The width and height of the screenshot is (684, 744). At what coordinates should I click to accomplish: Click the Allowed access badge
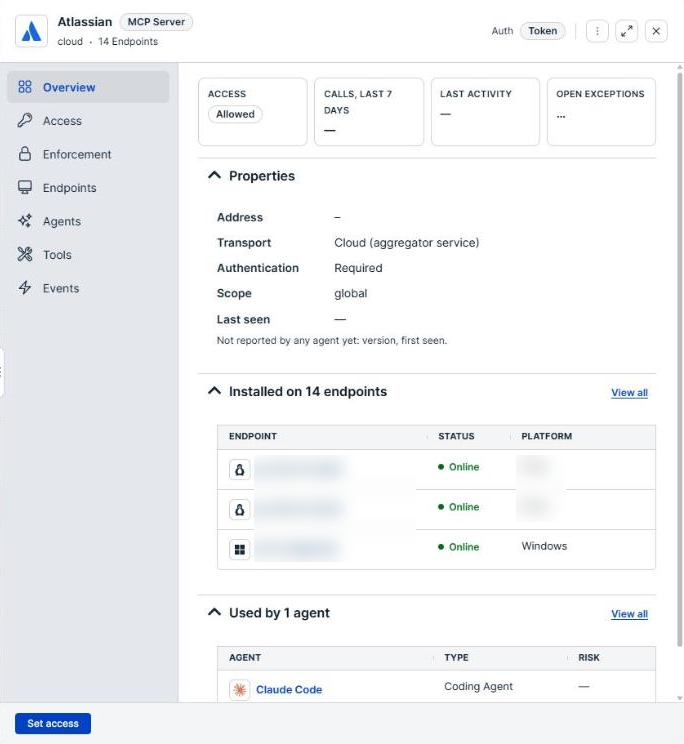235,114
